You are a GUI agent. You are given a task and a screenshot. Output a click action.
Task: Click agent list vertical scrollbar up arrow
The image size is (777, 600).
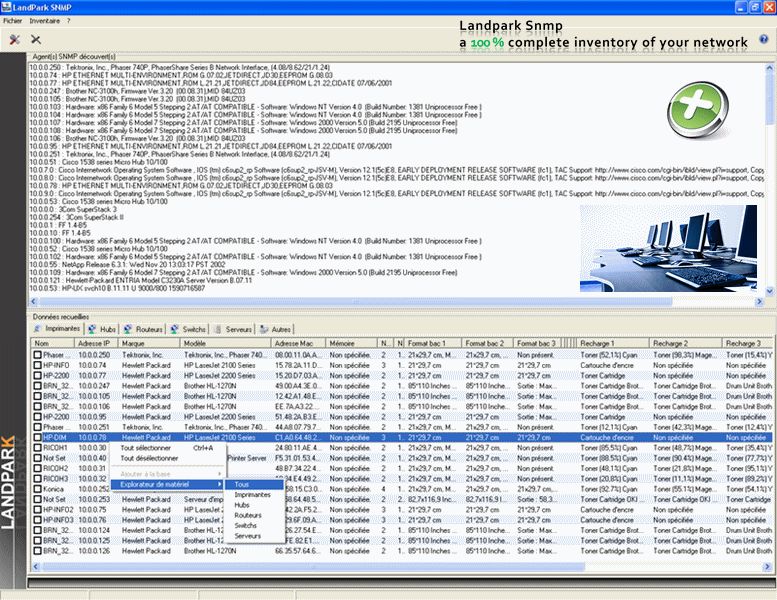pos(770,68)
